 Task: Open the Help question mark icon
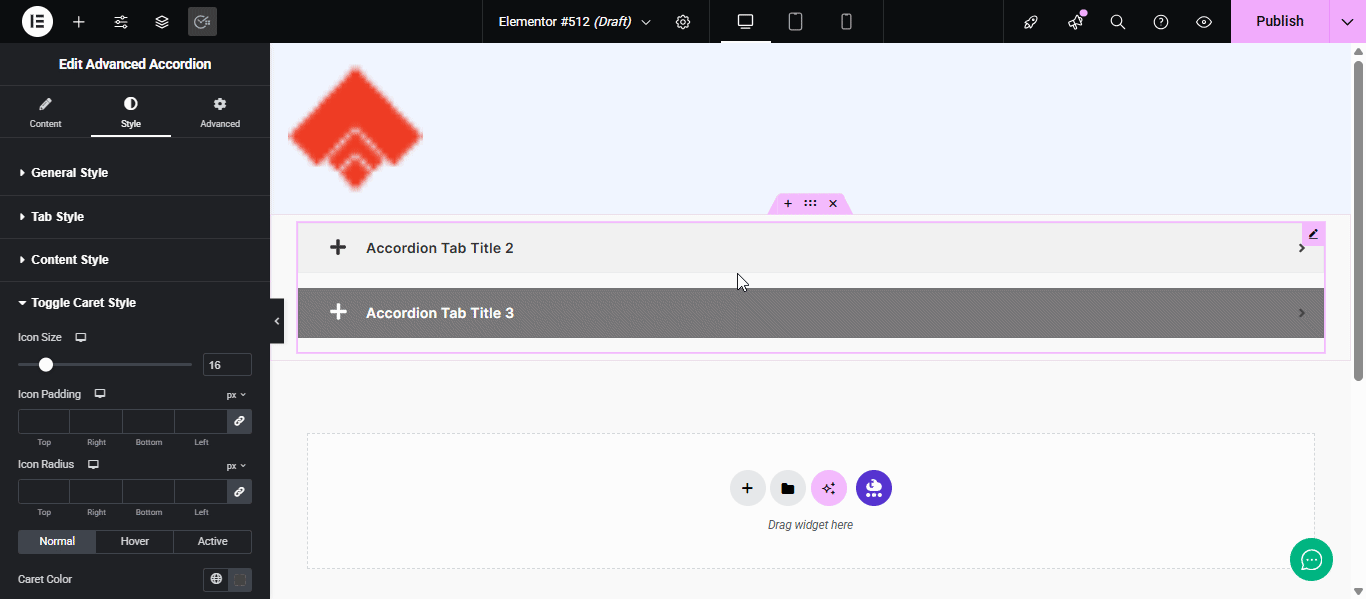coord(1161,21)
